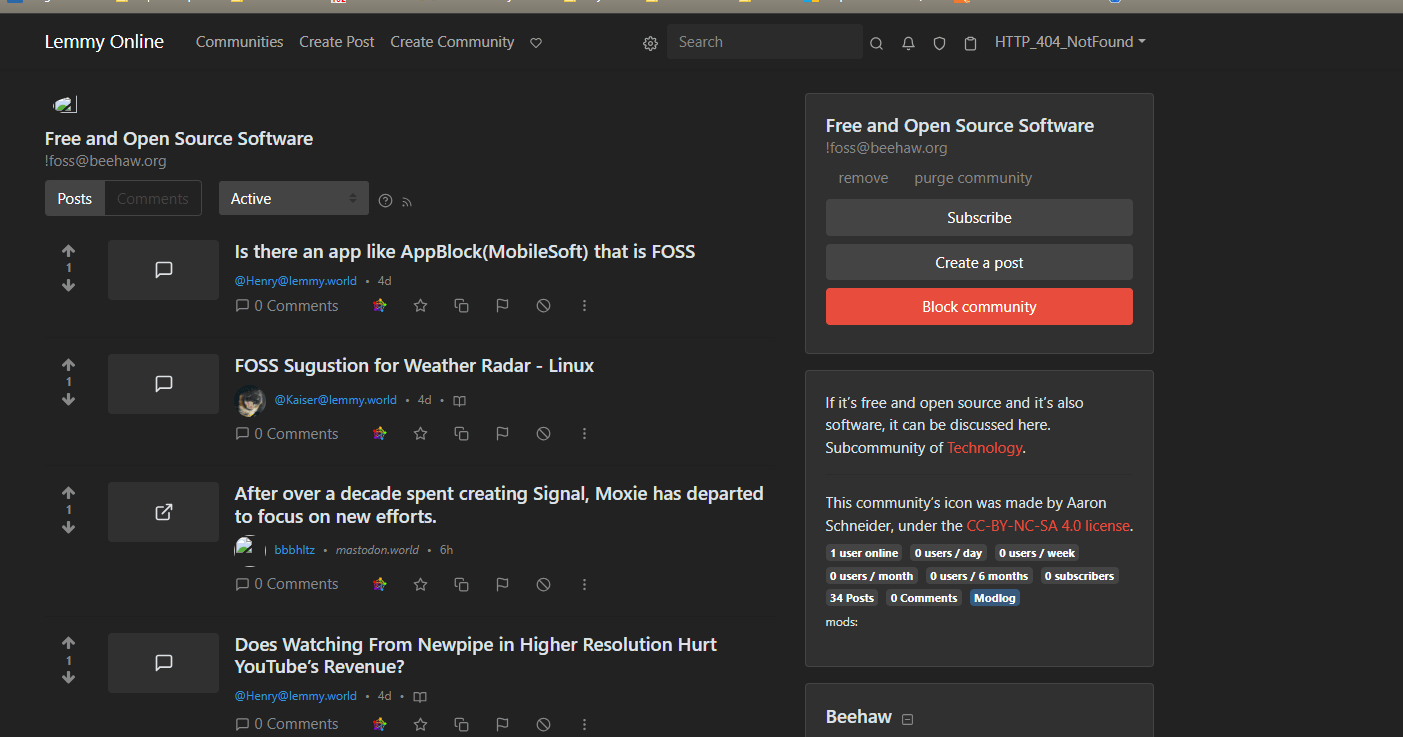
Task: Toggle Subscribe for the FOSS community
Action: (x=979, y=218)
